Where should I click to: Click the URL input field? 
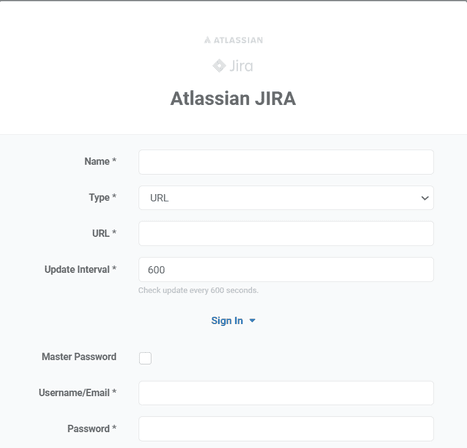point(286,233)
